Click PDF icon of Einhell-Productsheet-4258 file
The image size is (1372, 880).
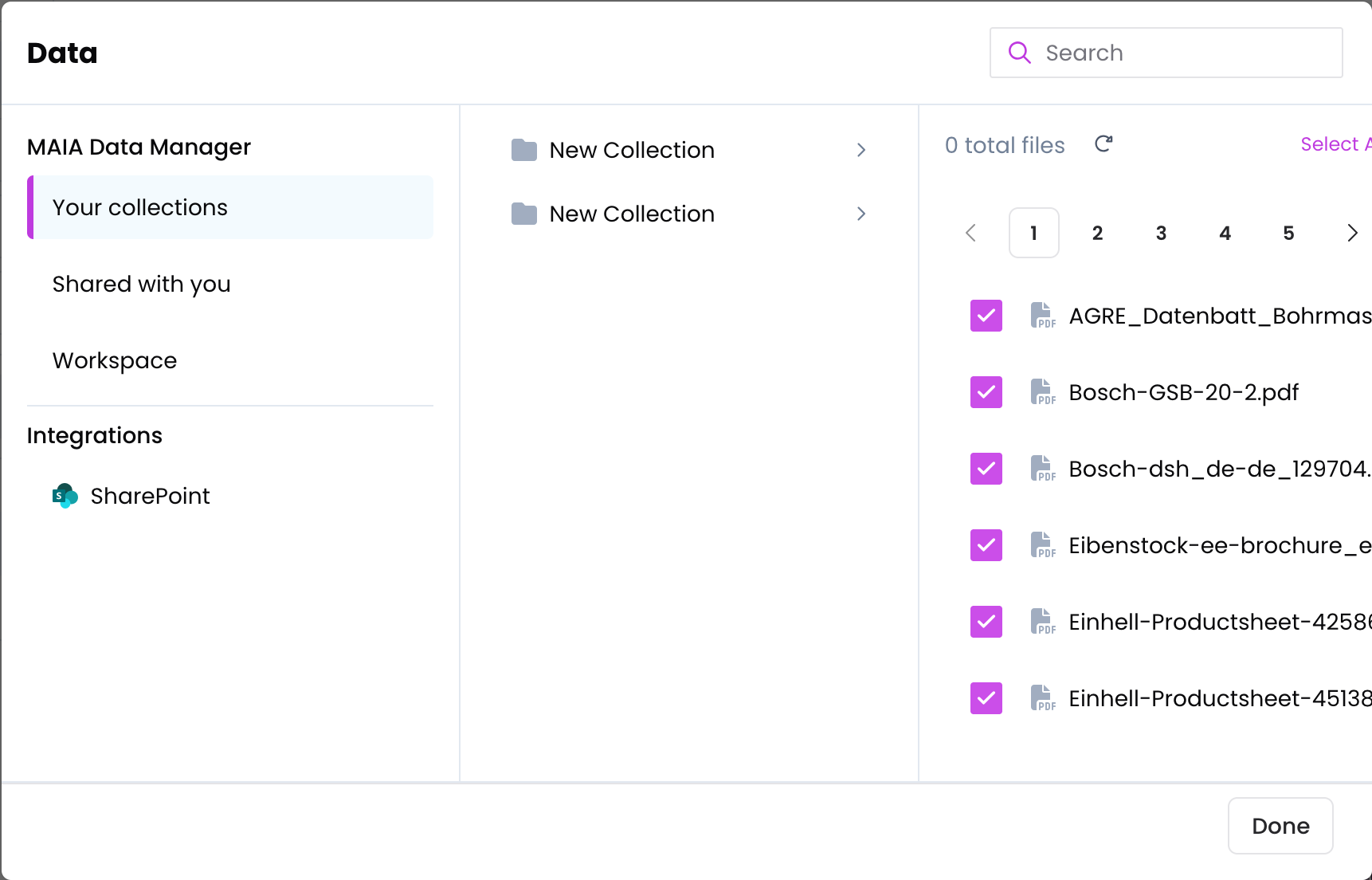1043,622
